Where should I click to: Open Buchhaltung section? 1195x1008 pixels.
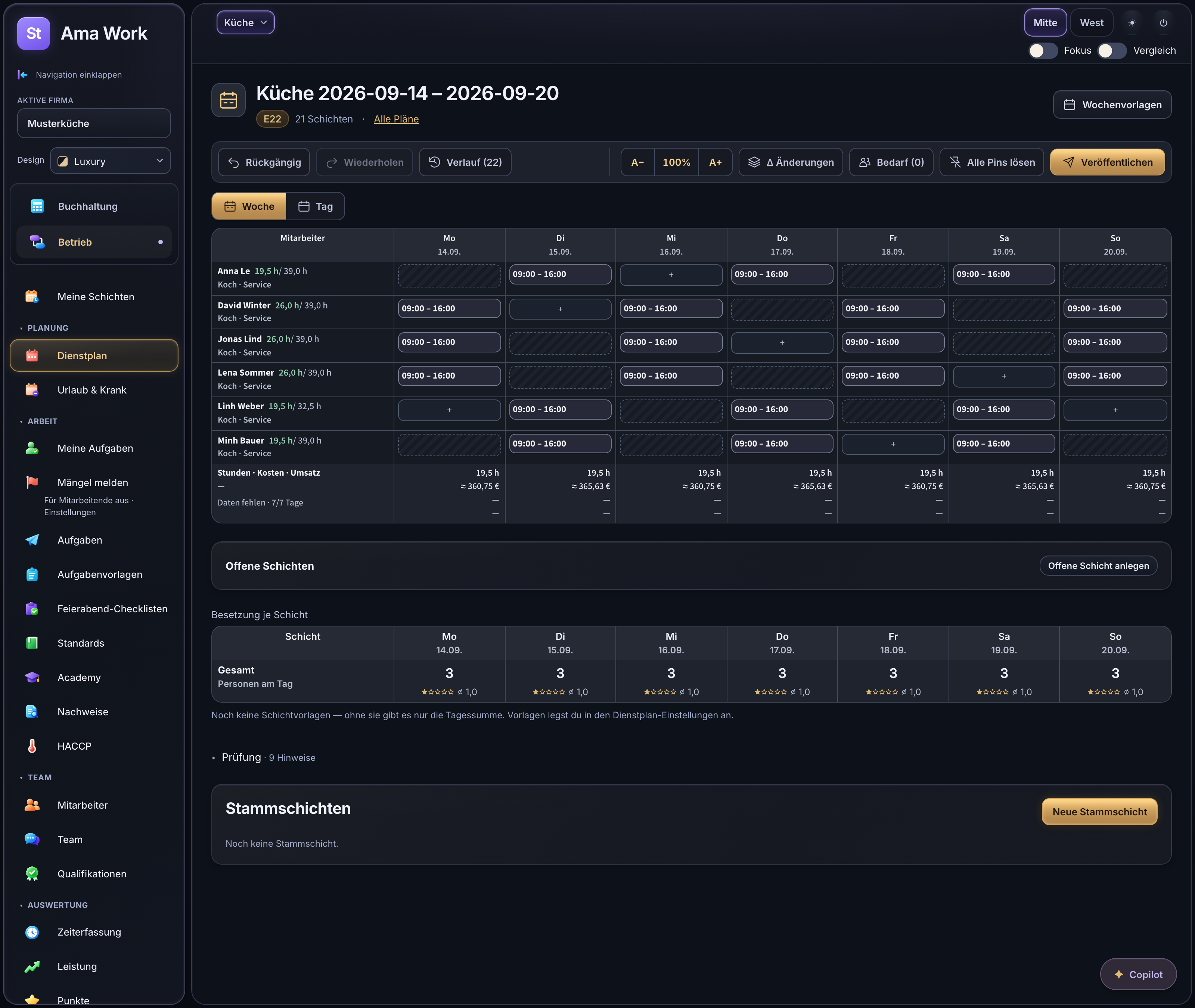[x=94, y=206]
